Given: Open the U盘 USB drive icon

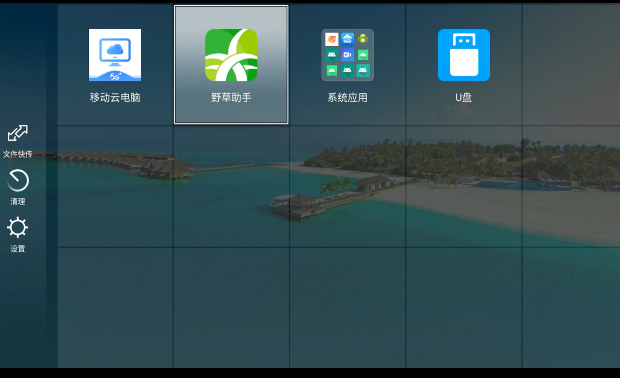Looking at the screenshot, I should click(464, 55).
